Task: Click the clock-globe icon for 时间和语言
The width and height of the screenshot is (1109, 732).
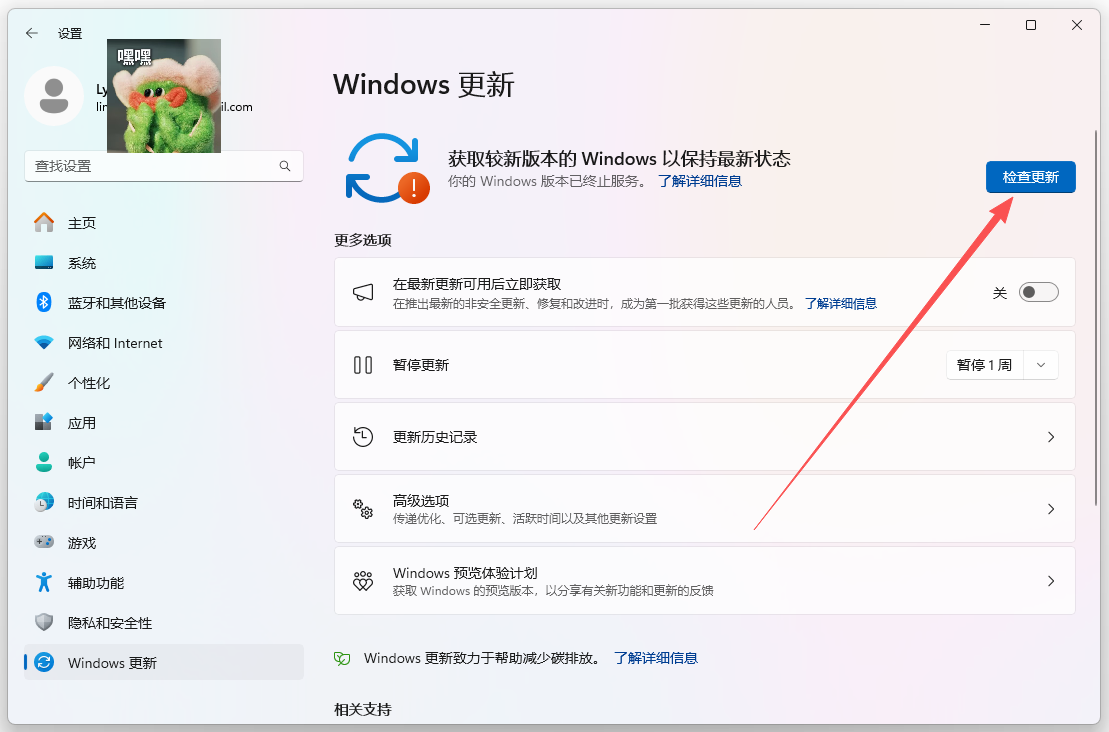Action: [44, 503]
